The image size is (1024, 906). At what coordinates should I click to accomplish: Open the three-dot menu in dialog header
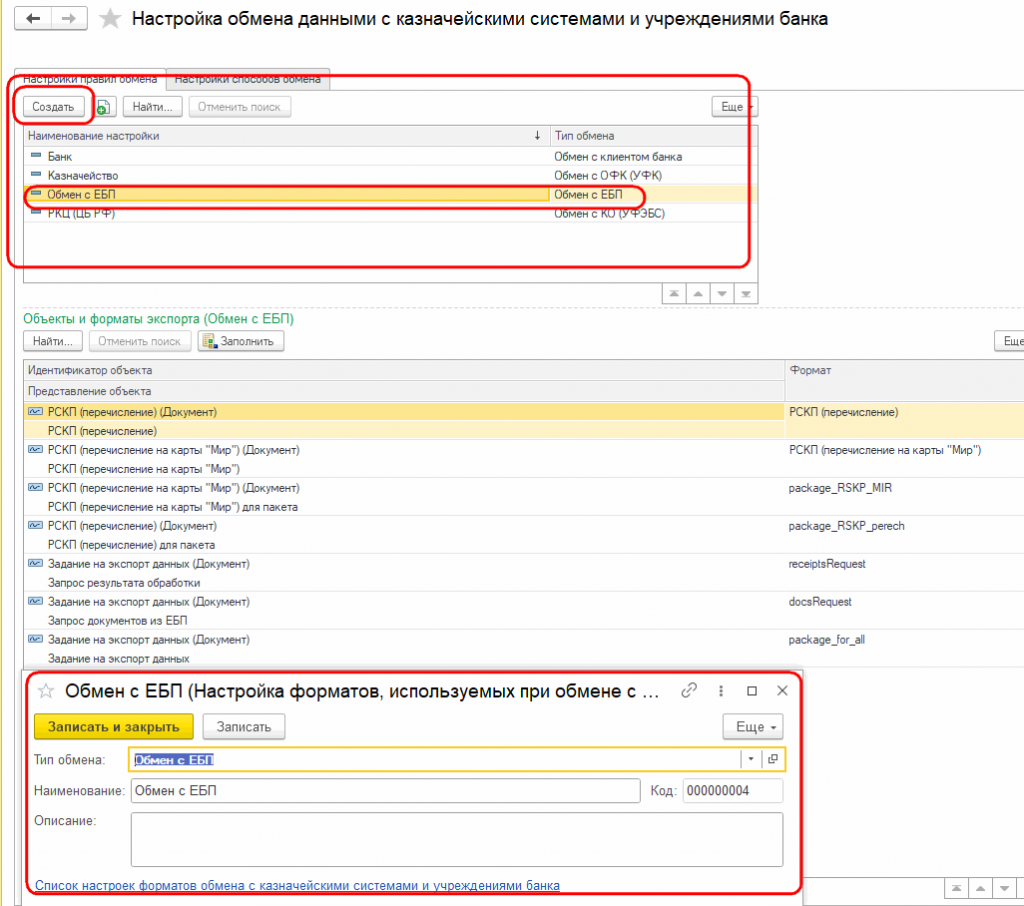coord(720,690)
